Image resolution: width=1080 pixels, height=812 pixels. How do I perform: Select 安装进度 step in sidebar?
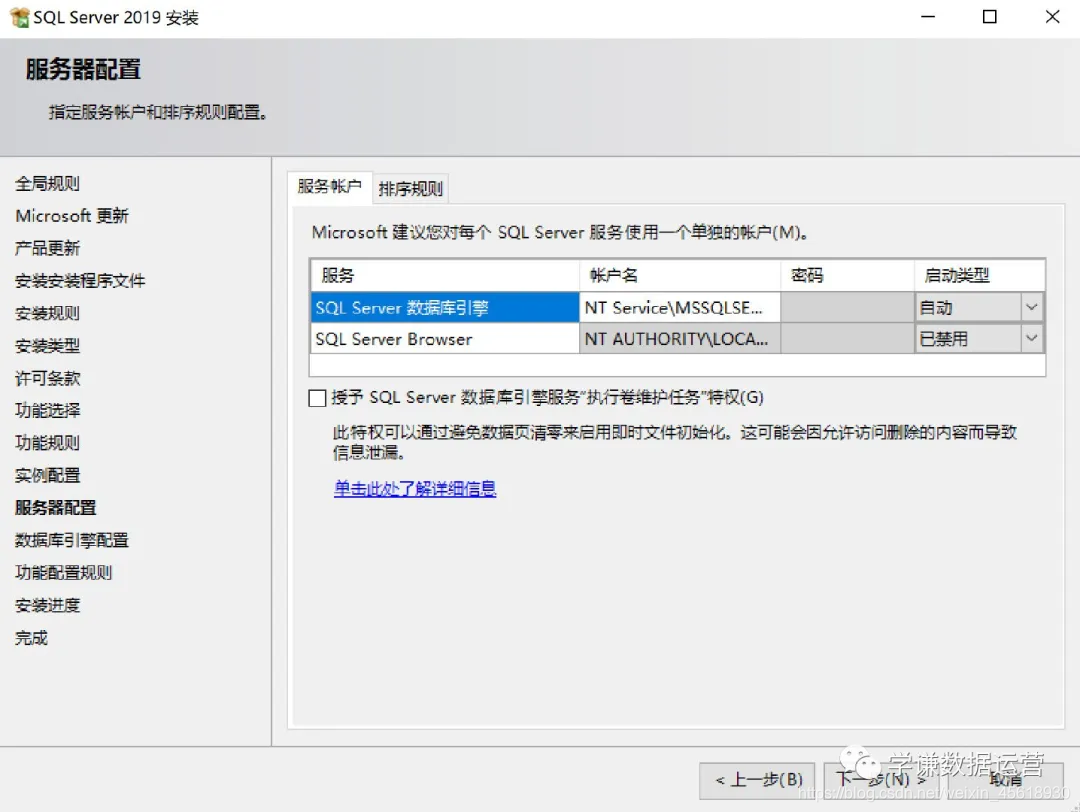[x=48, y=605]
